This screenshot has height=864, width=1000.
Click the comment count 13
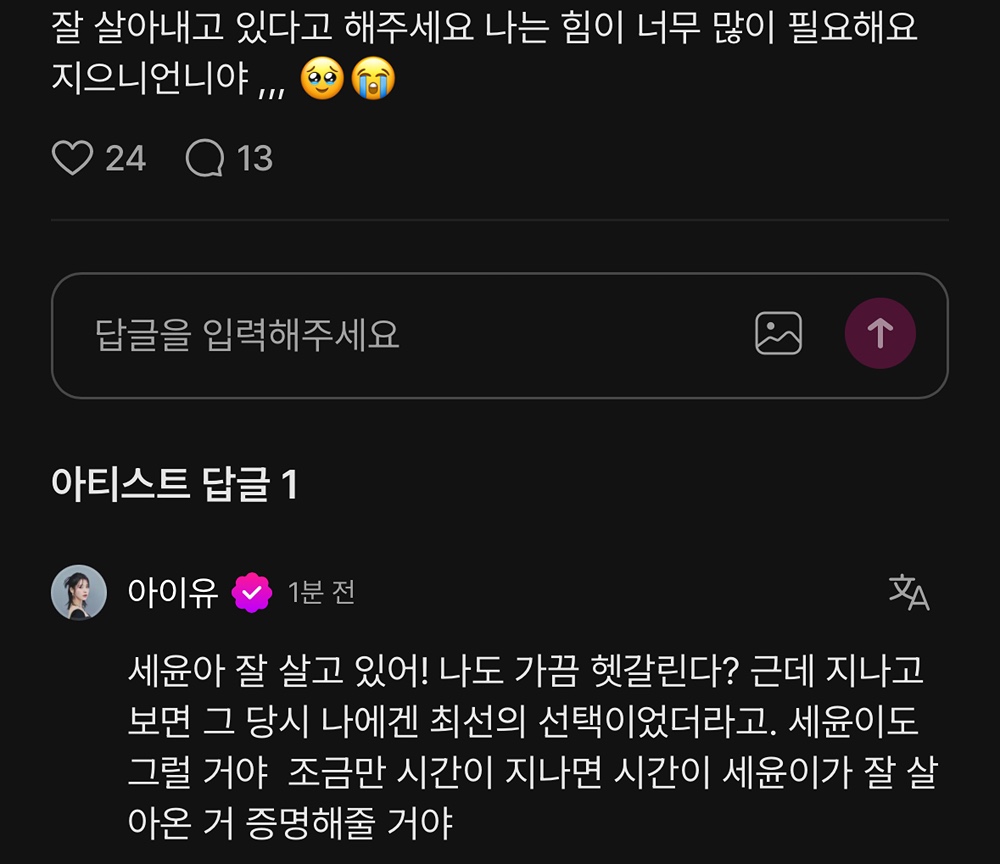pos(254,158)
